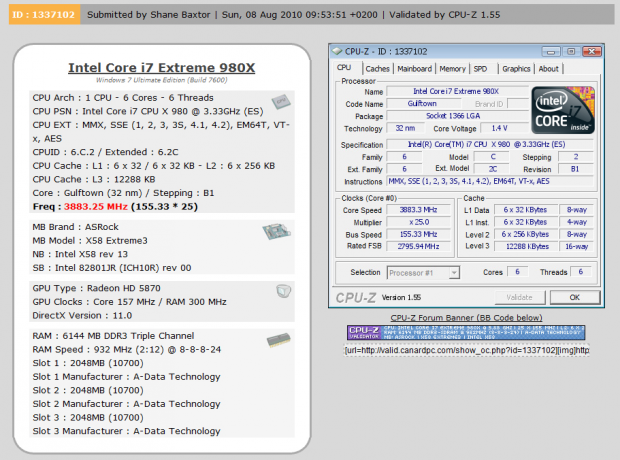Viewport: 620px width, 460px height.
Task: Click the RAM stick icon beside RAM section
Action: [279, 340]
